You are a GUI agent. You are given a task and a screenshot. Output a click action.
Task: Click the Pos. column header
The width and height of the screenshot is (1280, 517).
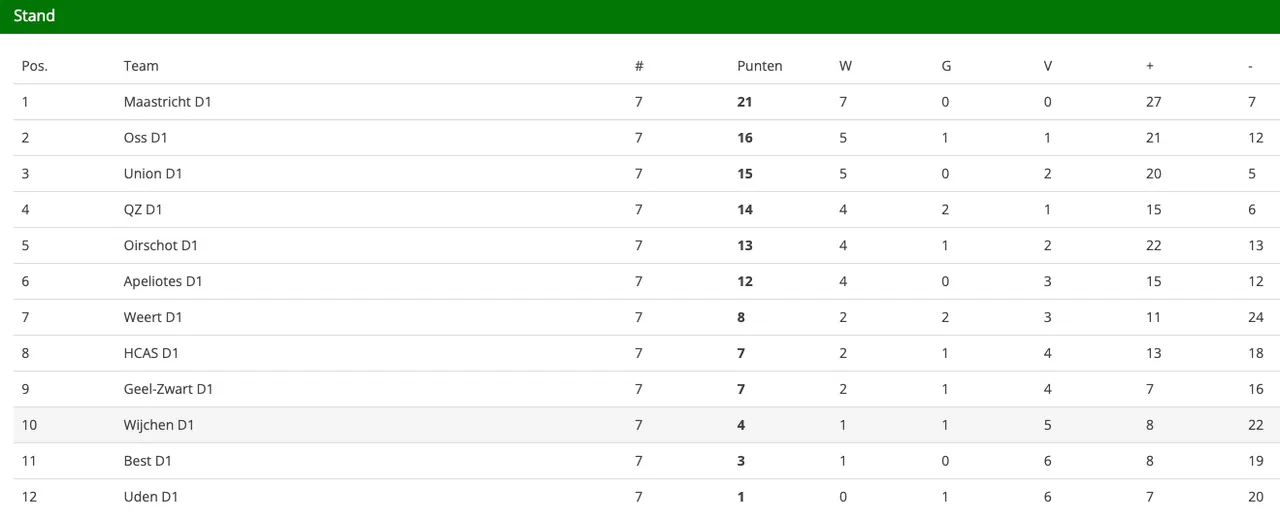tap(35, 66)
